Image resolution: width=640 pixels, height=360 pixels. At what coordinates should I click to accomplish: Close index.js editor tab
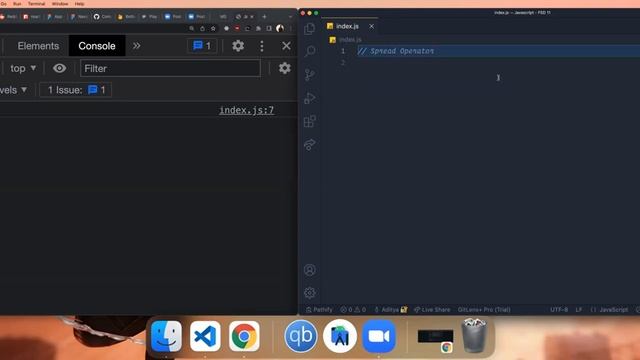coord(371,26)
